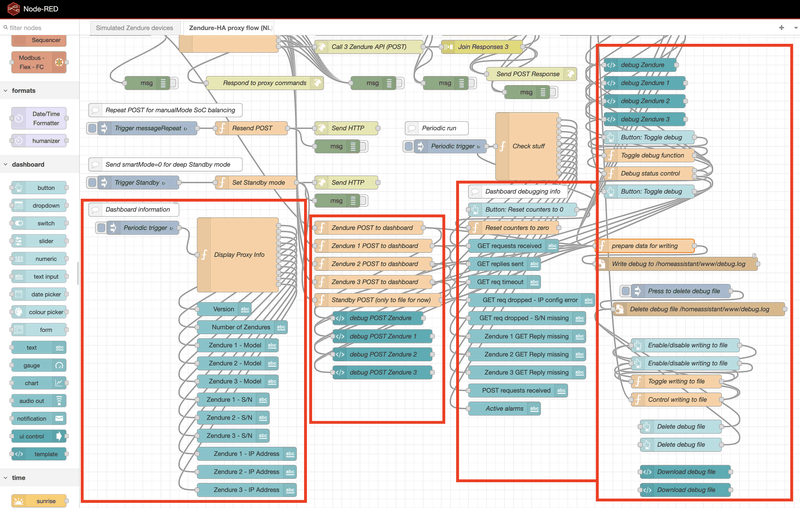Select the GET requests received text node
The image size is (800, 508).
click(513, 246)
